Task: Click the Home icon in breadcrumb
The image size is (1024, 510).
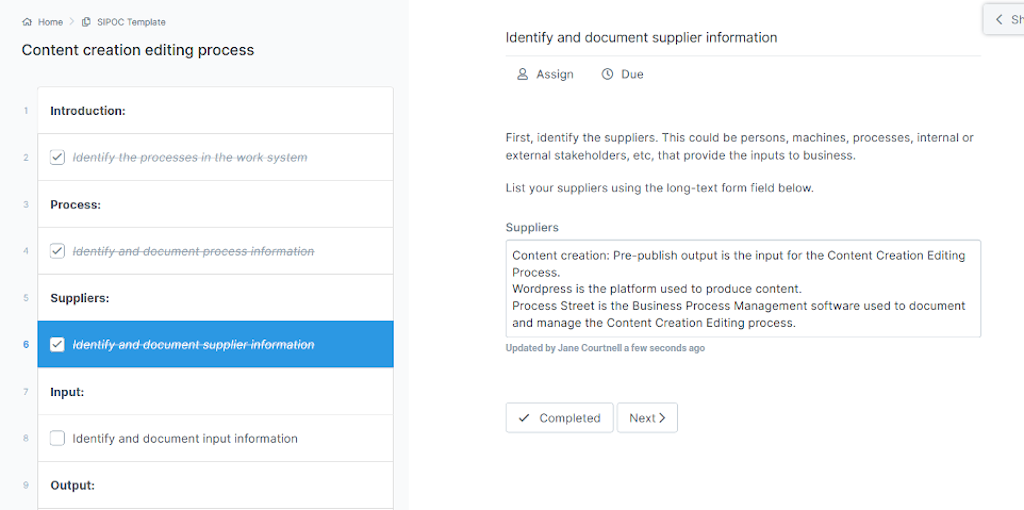Action: click(27, 22)
